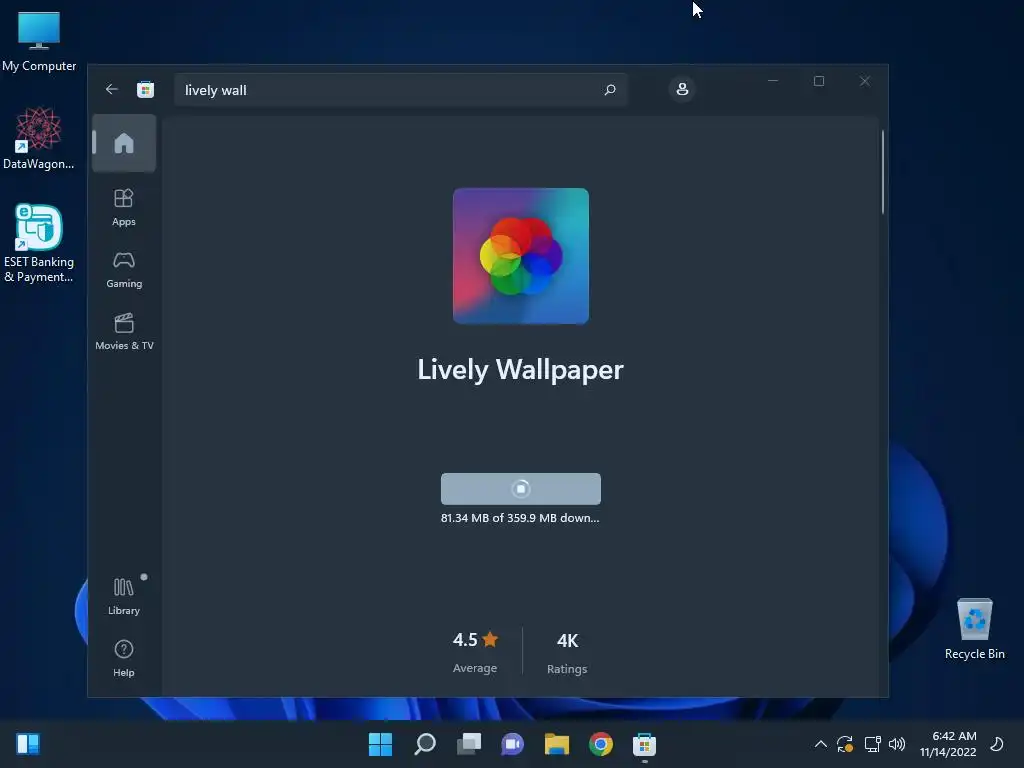
Task: Click the Lively Wallpaper title text
Action: click(520, 370)
